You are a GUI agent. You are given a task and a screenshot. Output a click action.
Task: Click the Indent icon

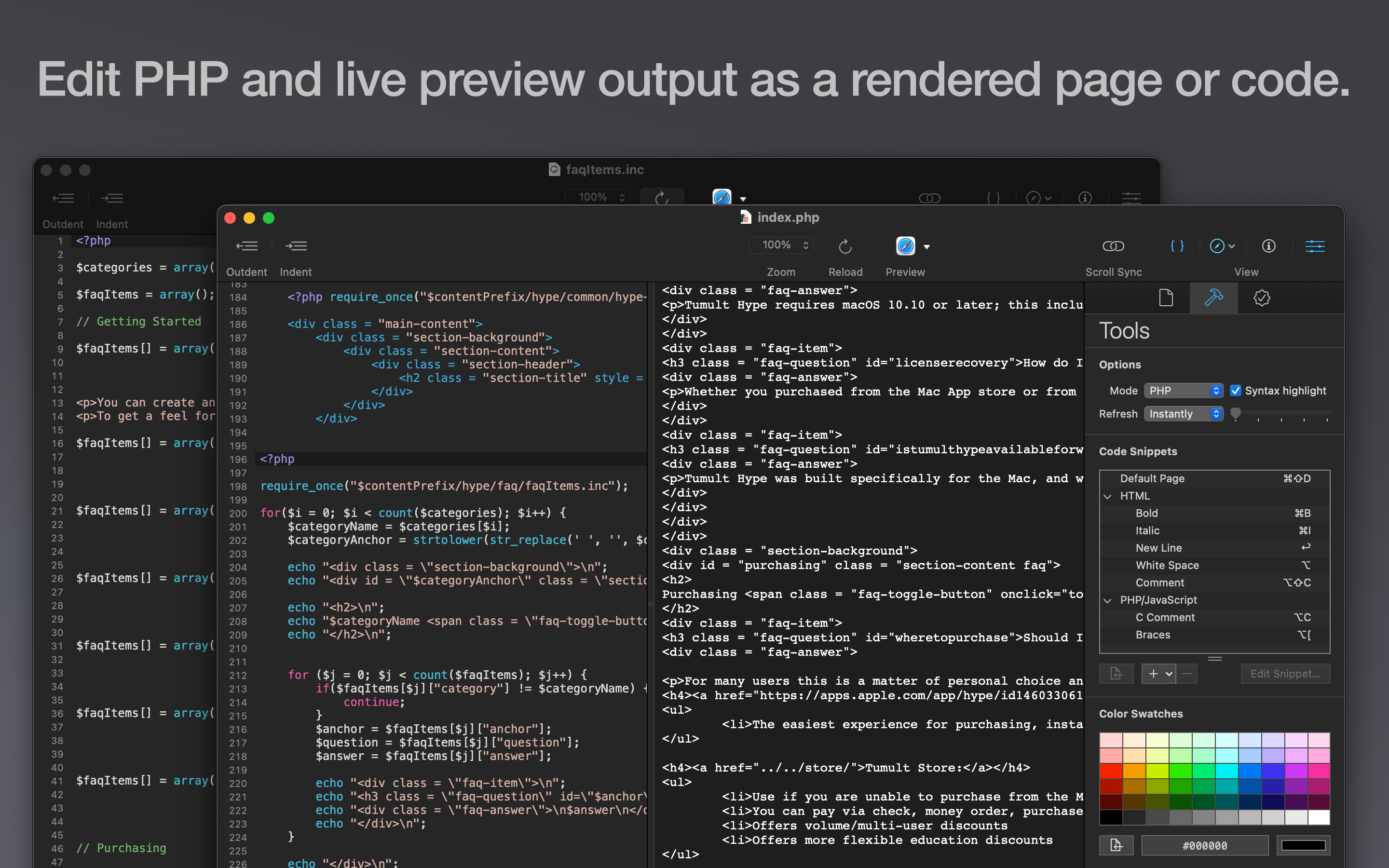pos(297,246)
